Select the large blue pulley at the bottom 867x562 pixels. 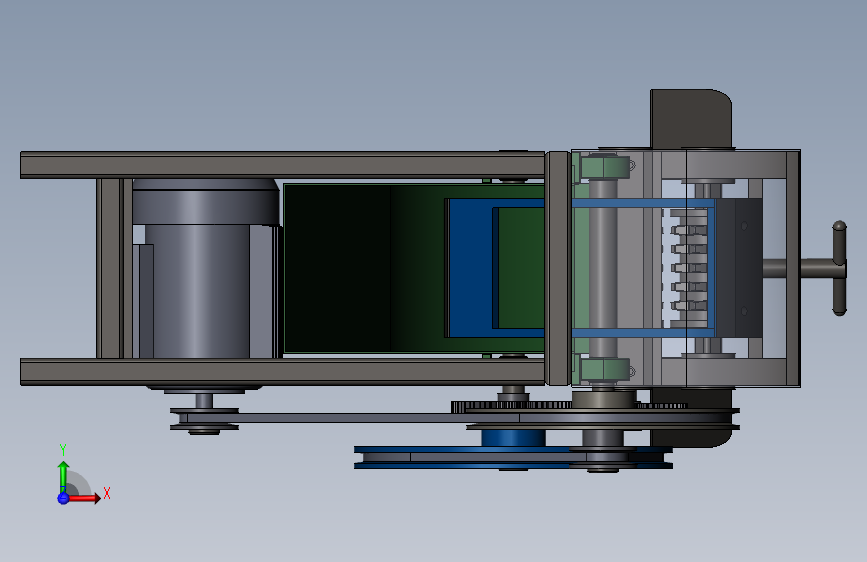[x=513, y=457]
